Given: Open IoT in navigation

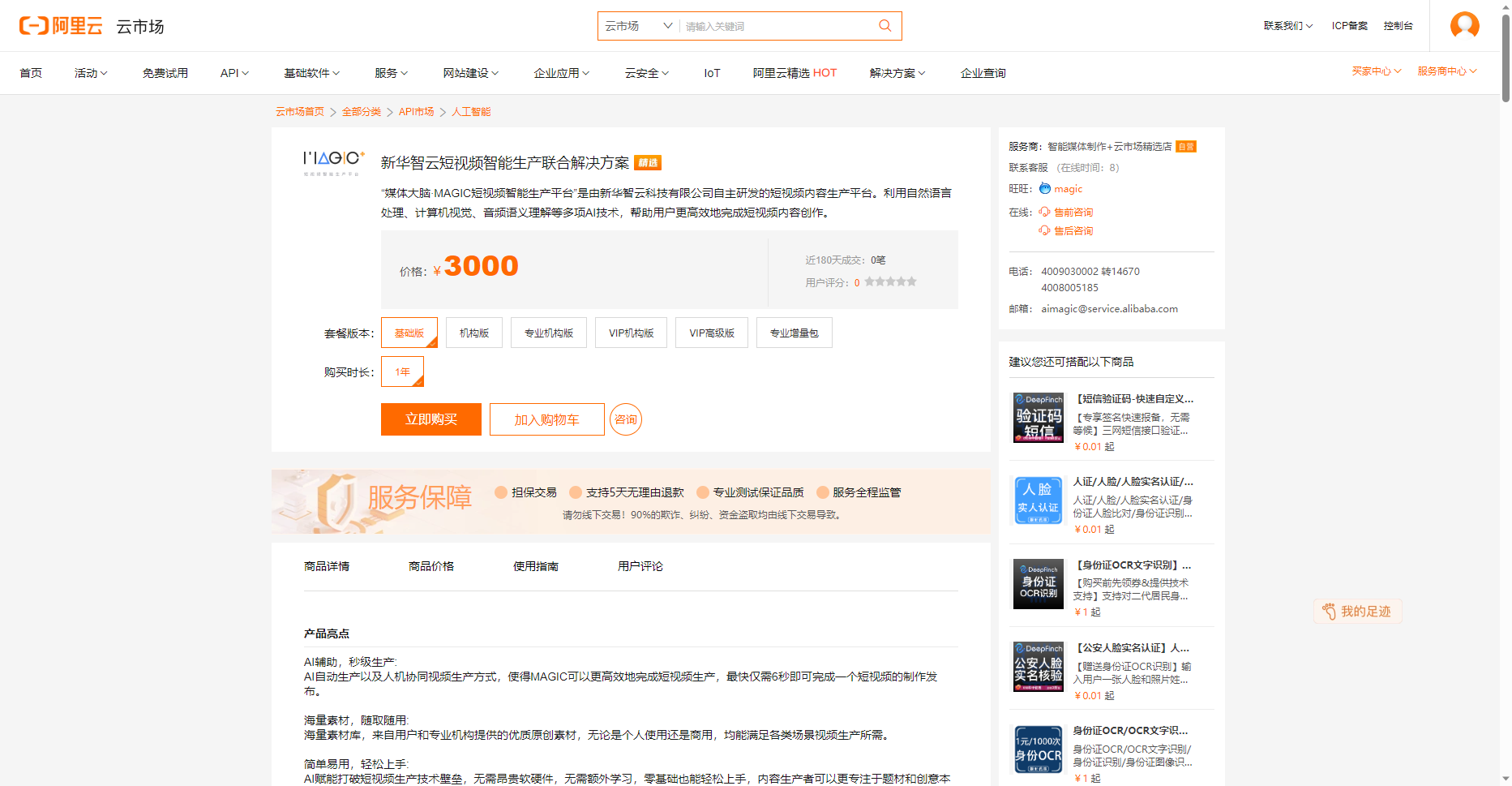Looking at the screenshot, I should tap(712, 73).
